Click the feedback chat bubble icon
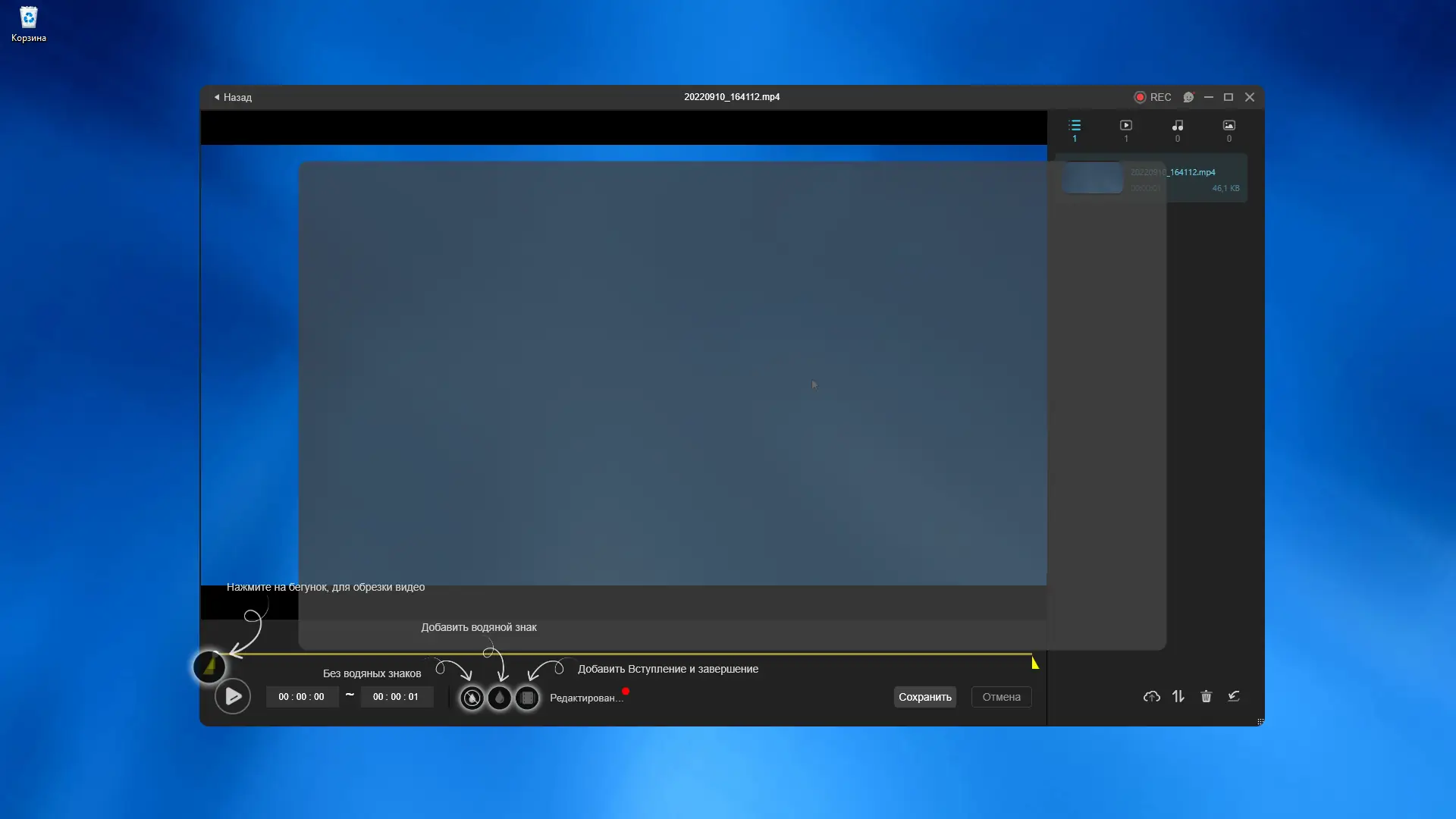Viewport: 1456px width, 819px height. [1188, 97]
